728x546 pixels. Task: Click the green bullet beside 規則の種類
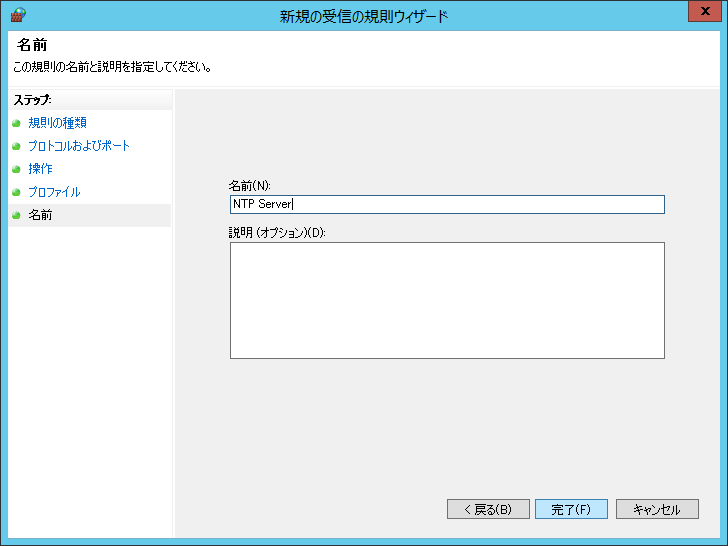pyautogui.click(x=16, y=123)
